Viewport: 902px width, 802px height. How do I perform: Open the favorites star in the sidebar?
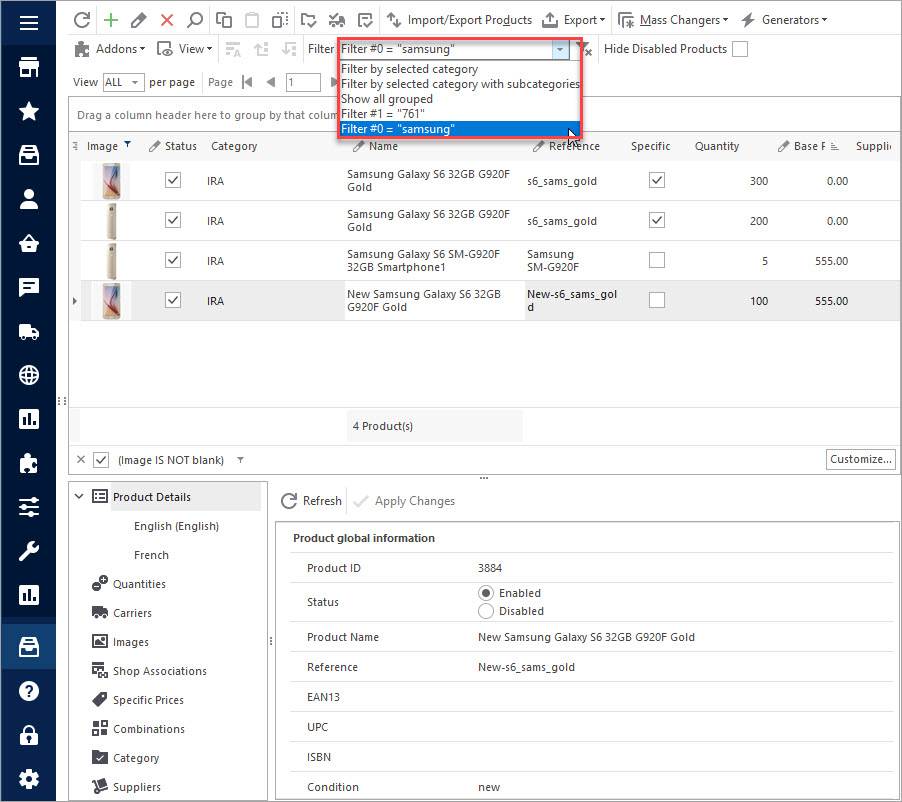coord(29,111)
